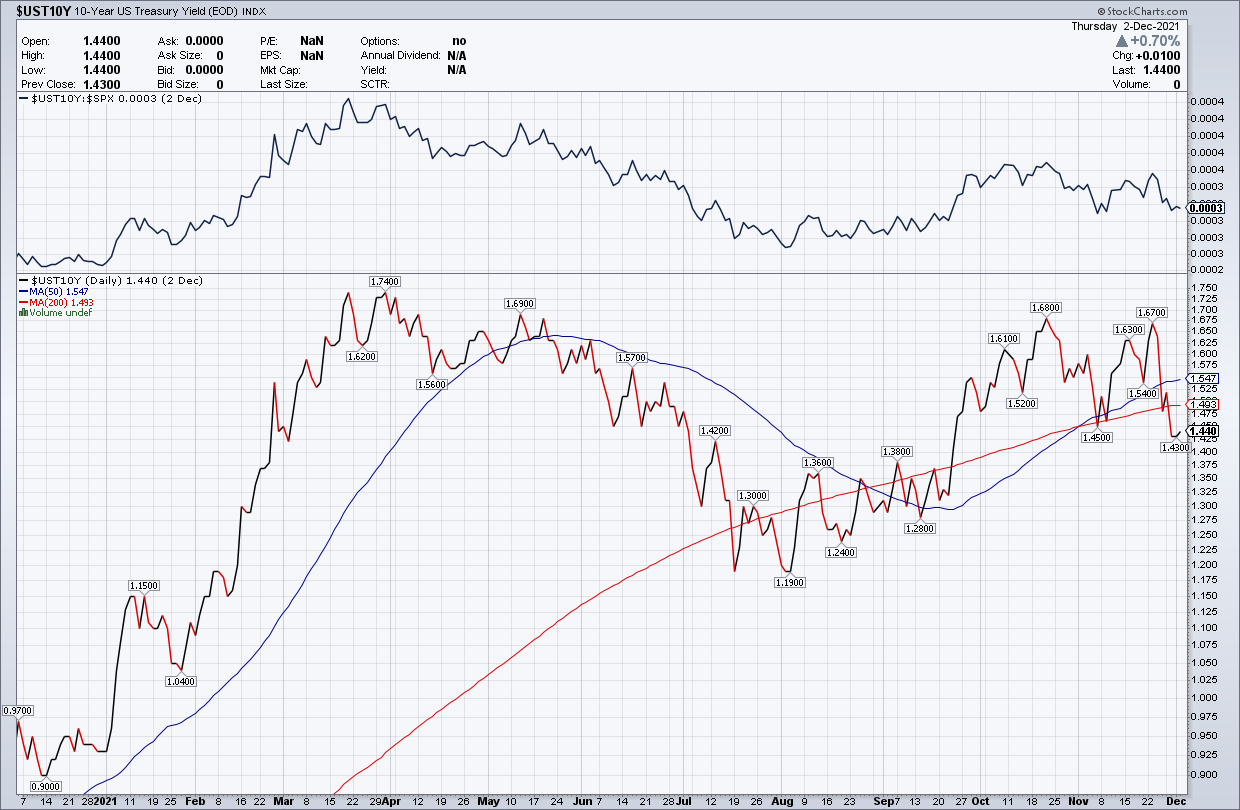The height and width of the screenshot is (810, 1240).
Task: Click the 1.3800 price label in September
Action: [x=897, y=452]
